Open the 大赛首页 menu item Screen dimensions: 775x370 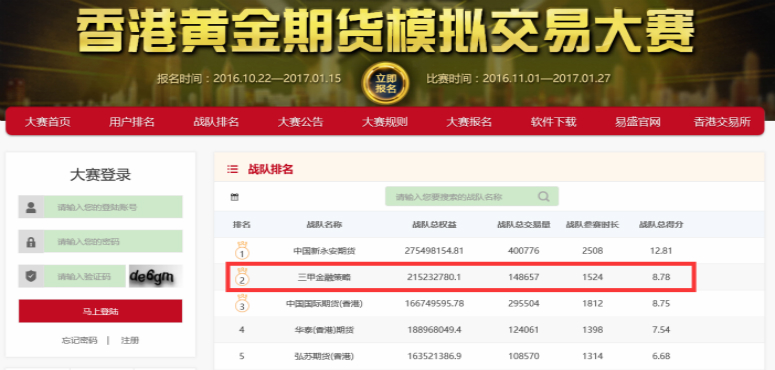47,122
